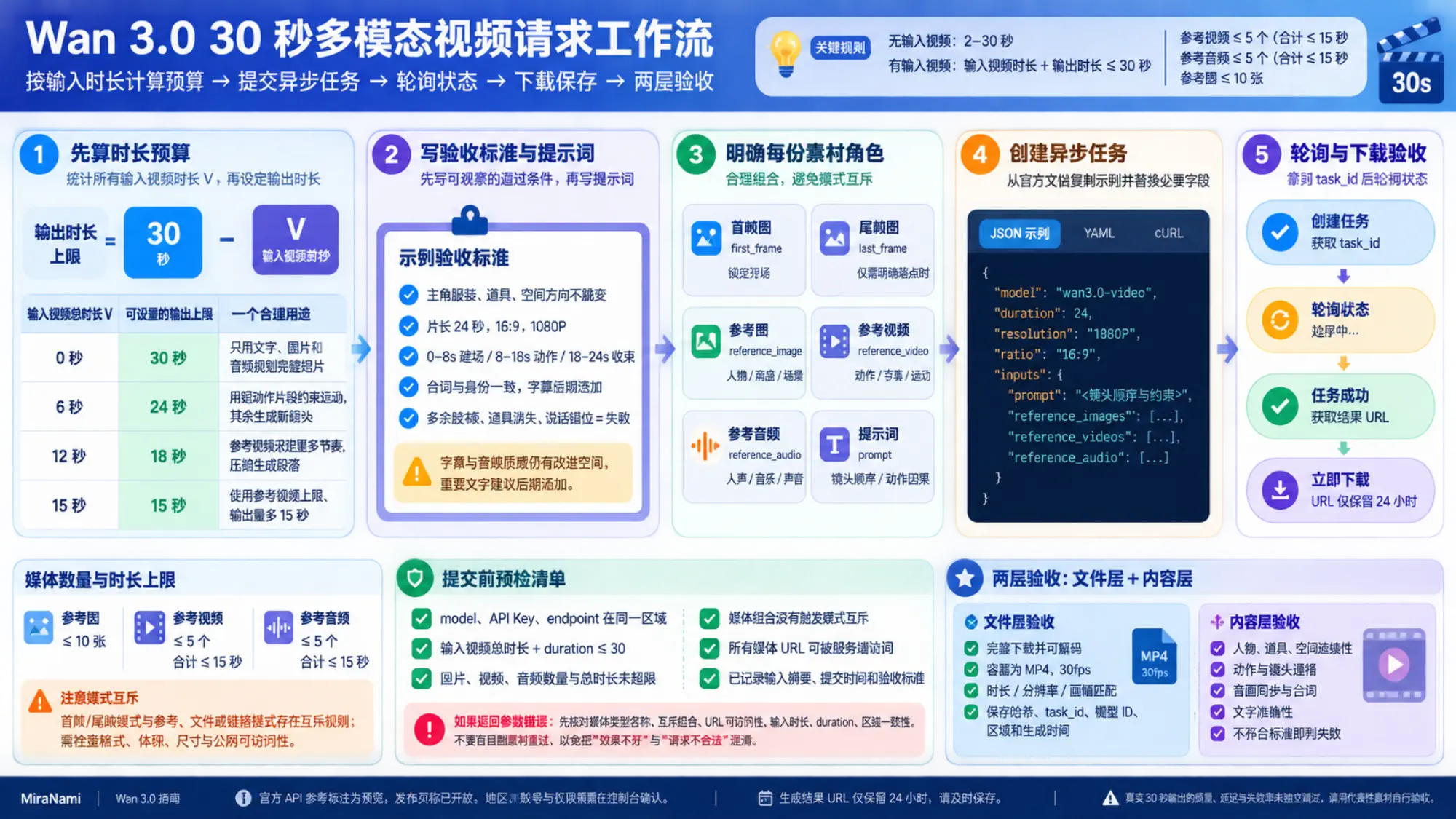The image size is (1456, 819).
Task: Click the badge icon beside 文件层验收
Action: tap(970, 622)
